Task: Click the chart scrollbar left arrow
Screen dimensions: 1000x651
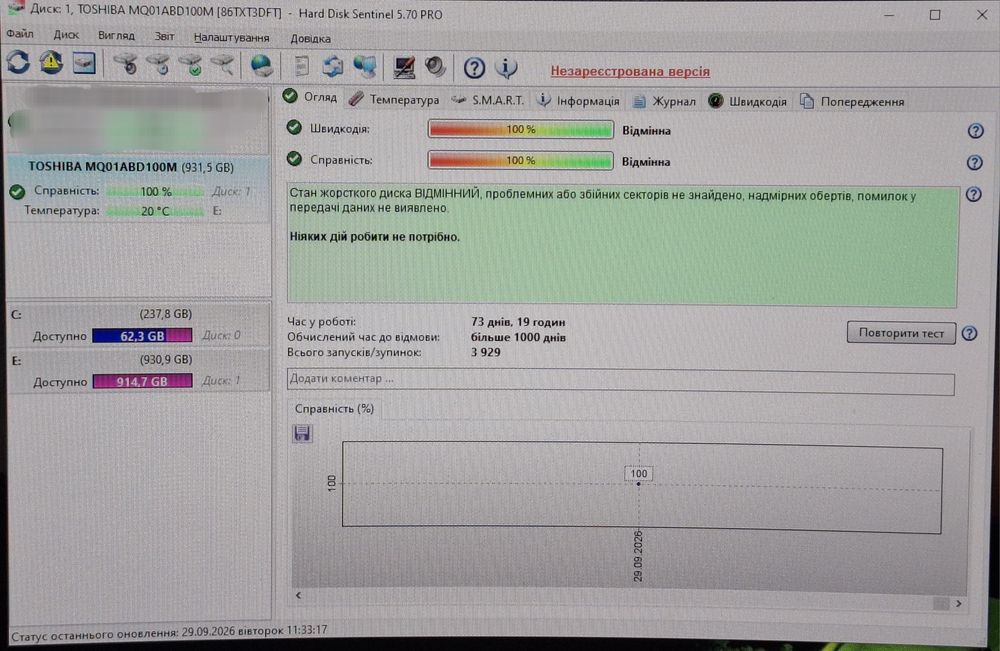Action: (x=298, y=595)
